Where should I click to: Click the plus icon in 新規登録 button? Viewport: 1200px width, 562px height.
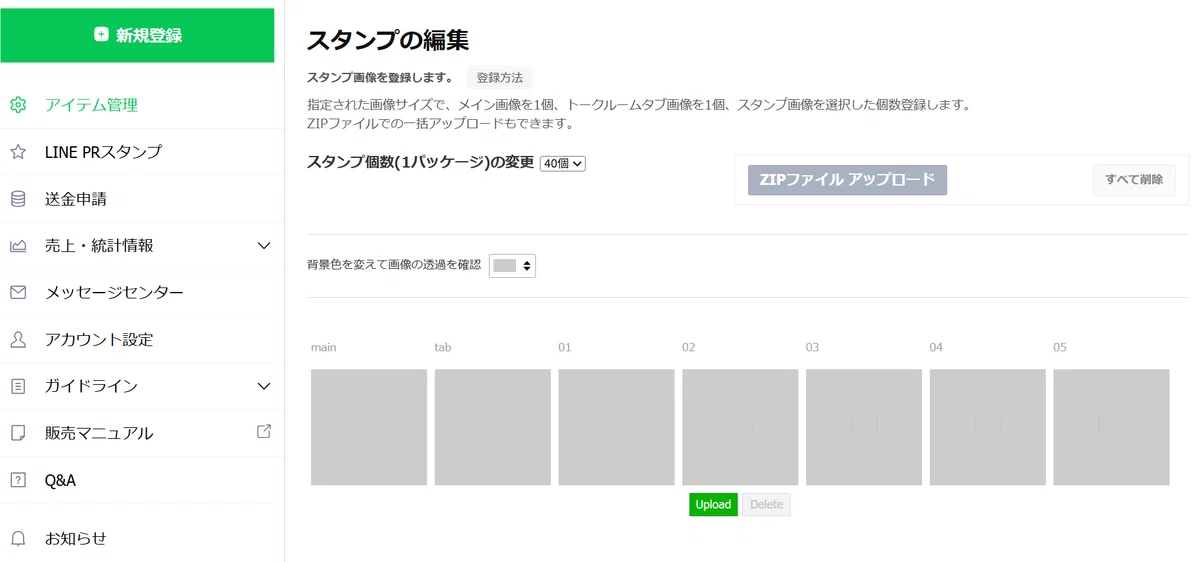coord(101,35)
